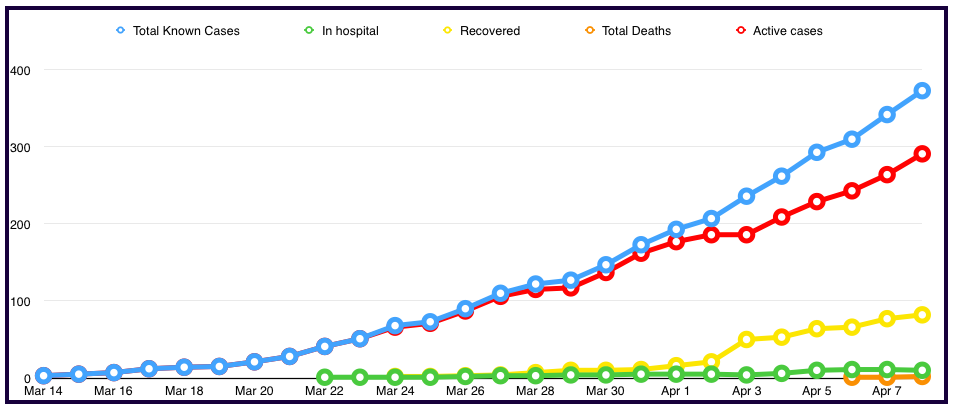Click the yellow Recovered legend marker

pos(448,31)
